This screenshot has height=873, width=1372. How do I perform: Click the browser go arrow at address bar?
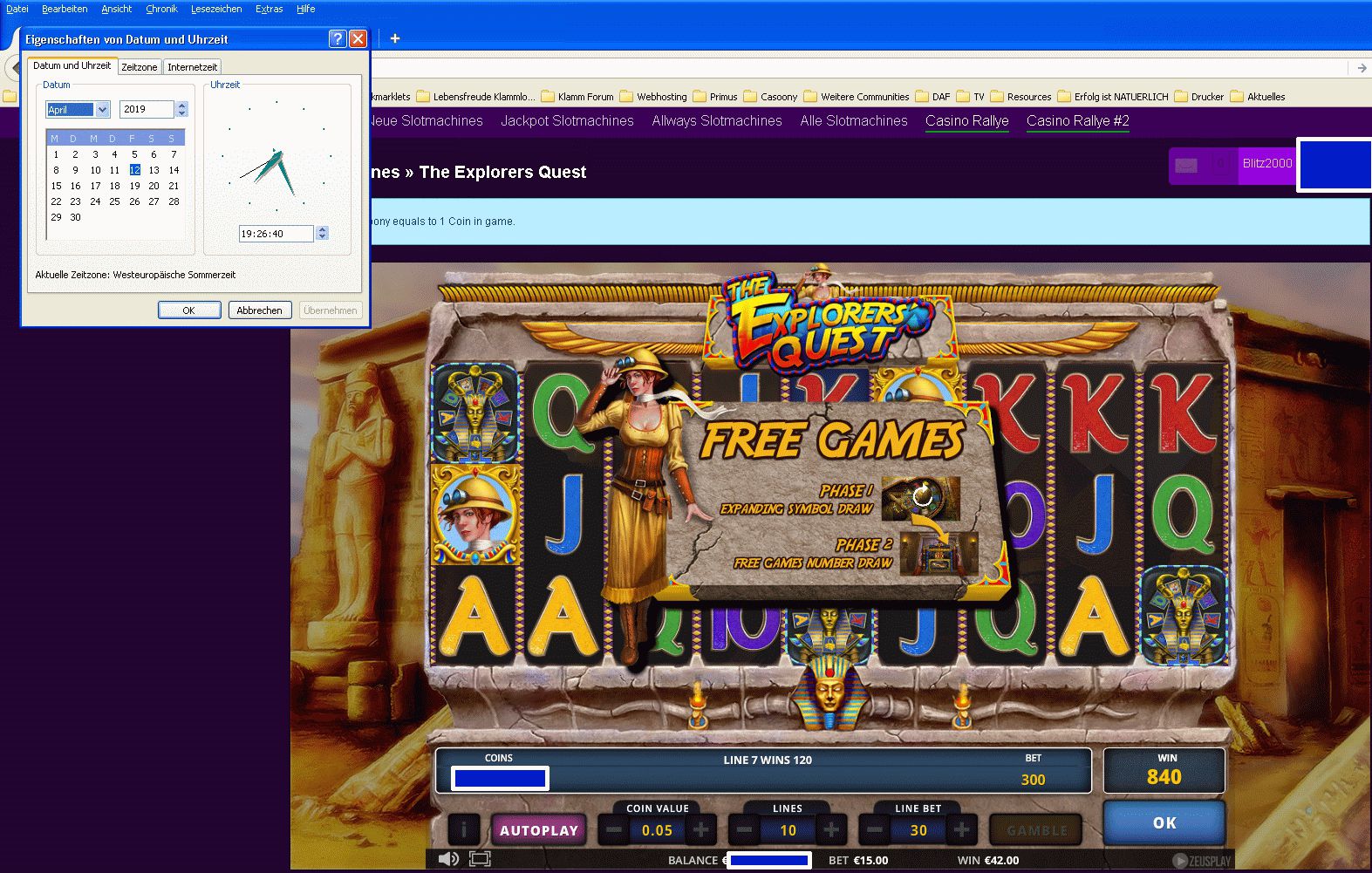(x=1362, y=68)
